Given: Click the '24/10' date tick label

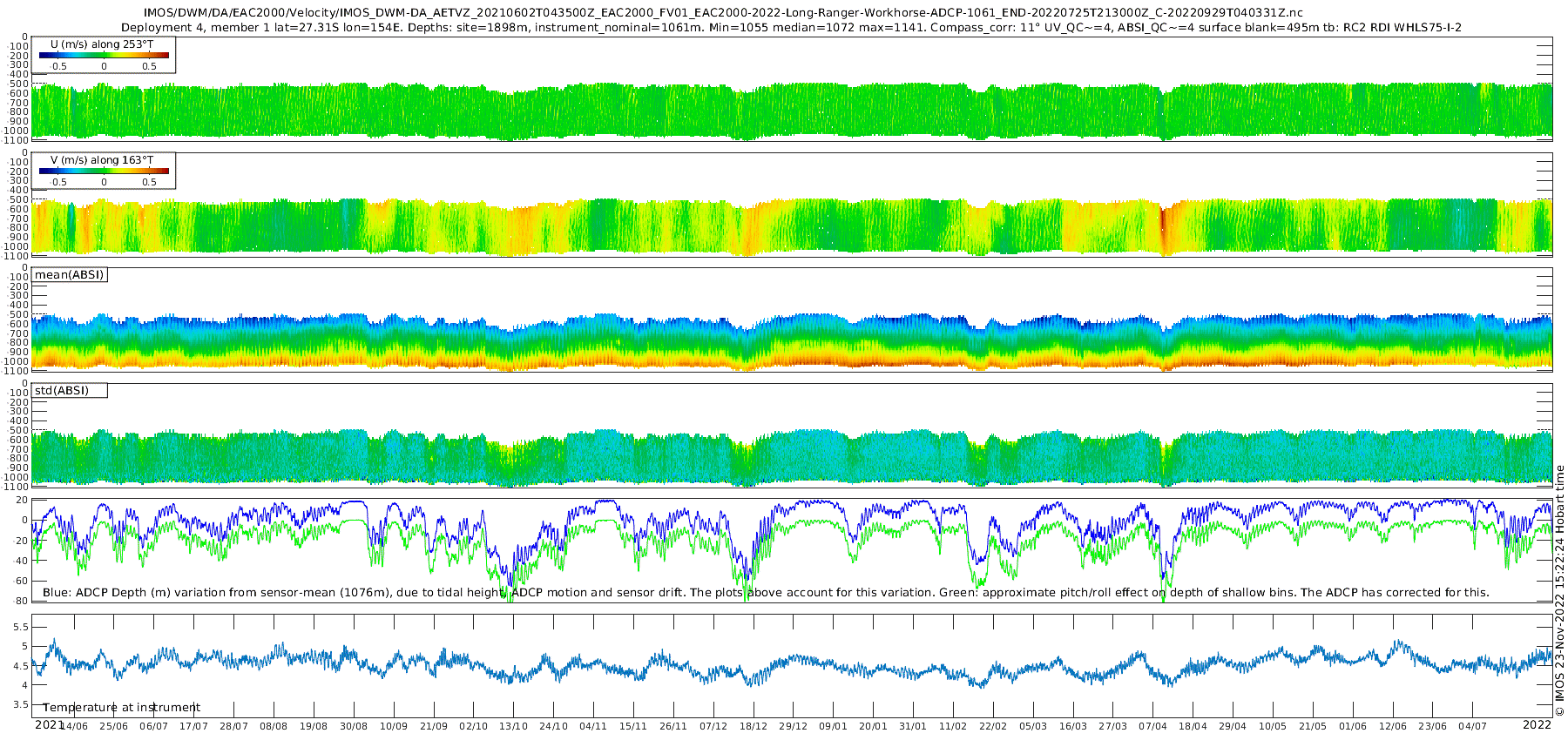Looking at the screenshot, I should click(554, 726).
